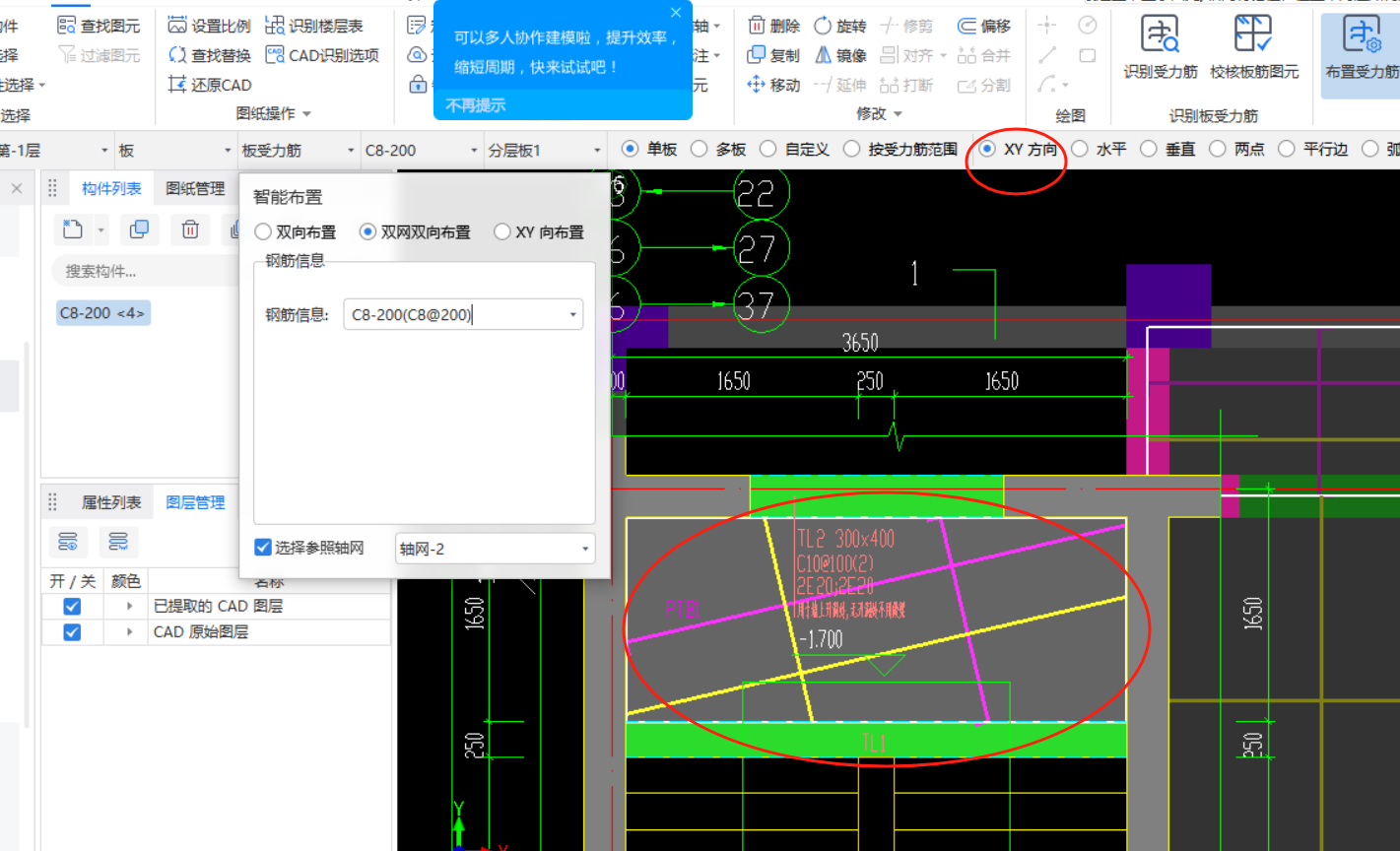1400x851 pixels.
Task: Choose the 旋转 rotate tool
Action: (x=840, y=26)
